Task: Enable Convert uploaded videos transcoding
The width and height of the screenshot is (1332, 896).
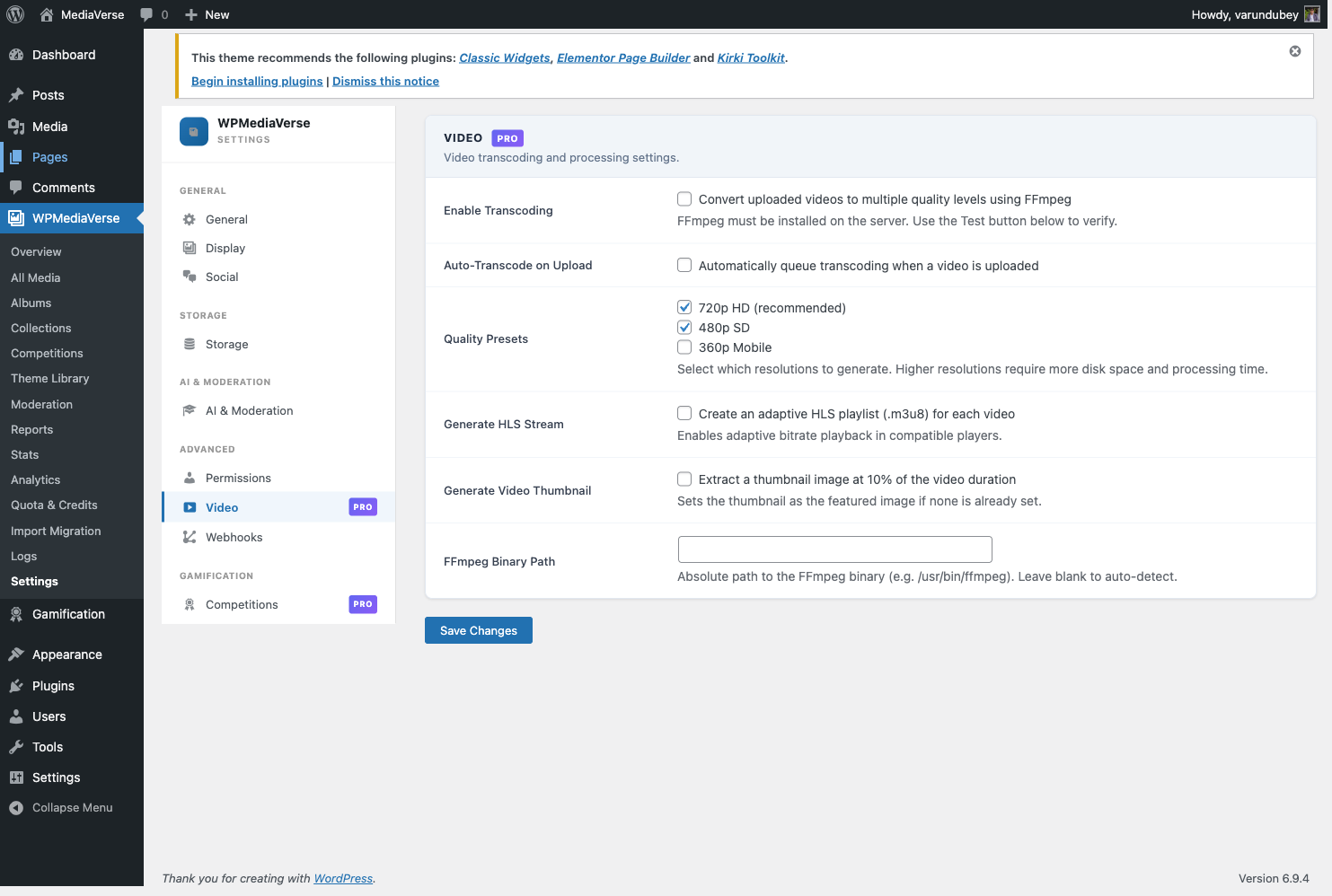Action: pyautogui.click(x=684, y=198)
